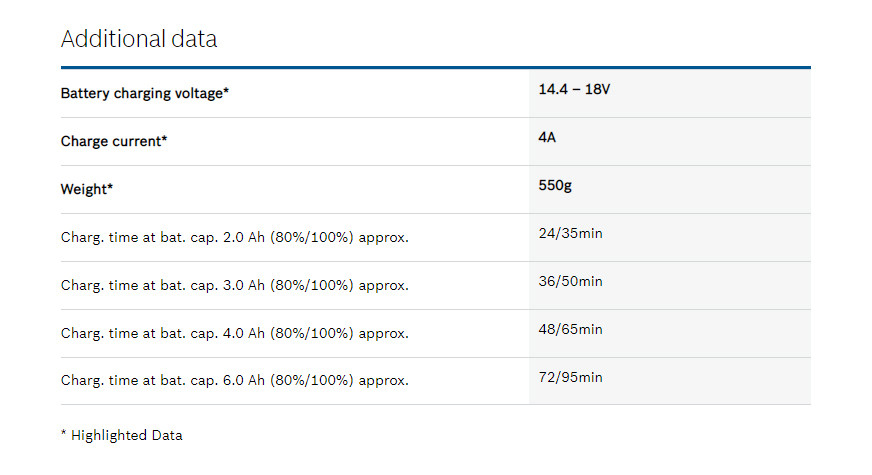Click the 14.4 – 18V voltage value
872x475 pixels.
[574, 89]
